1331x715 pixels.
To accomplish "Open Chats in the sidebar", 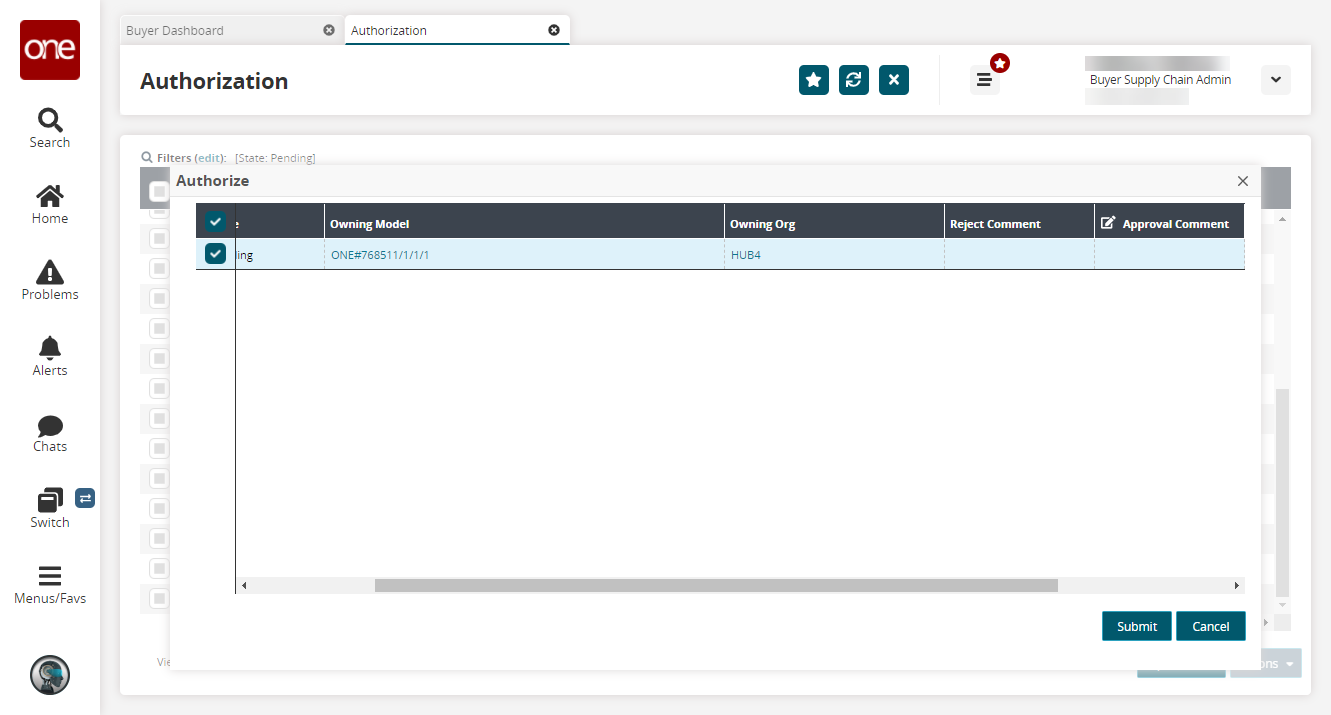I will pyautogui.click(x=50, y=432).
